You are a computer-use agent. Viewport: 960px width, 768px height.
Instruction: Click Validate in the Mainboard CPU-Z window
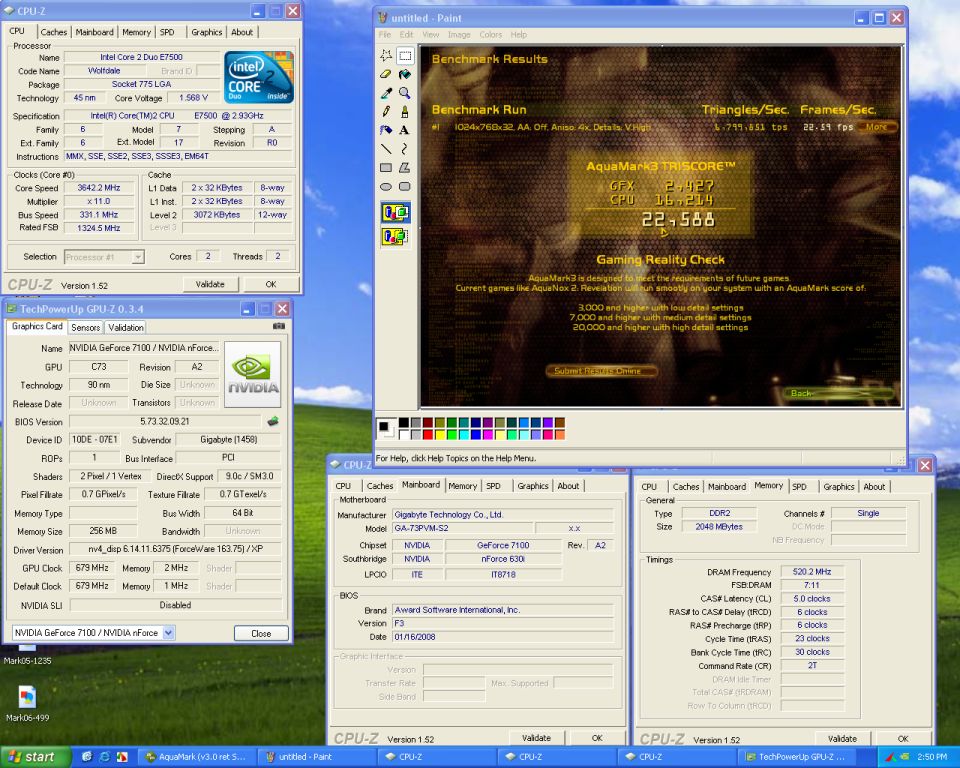536,738
